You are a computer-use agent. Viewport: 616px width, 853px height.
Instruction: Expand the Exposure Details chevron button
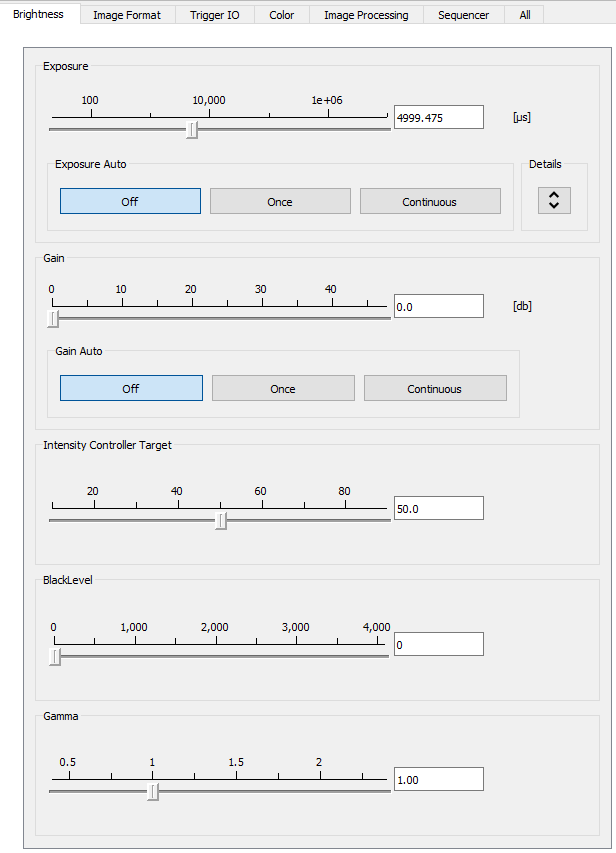pyautogui.click(x=553, y=200)
